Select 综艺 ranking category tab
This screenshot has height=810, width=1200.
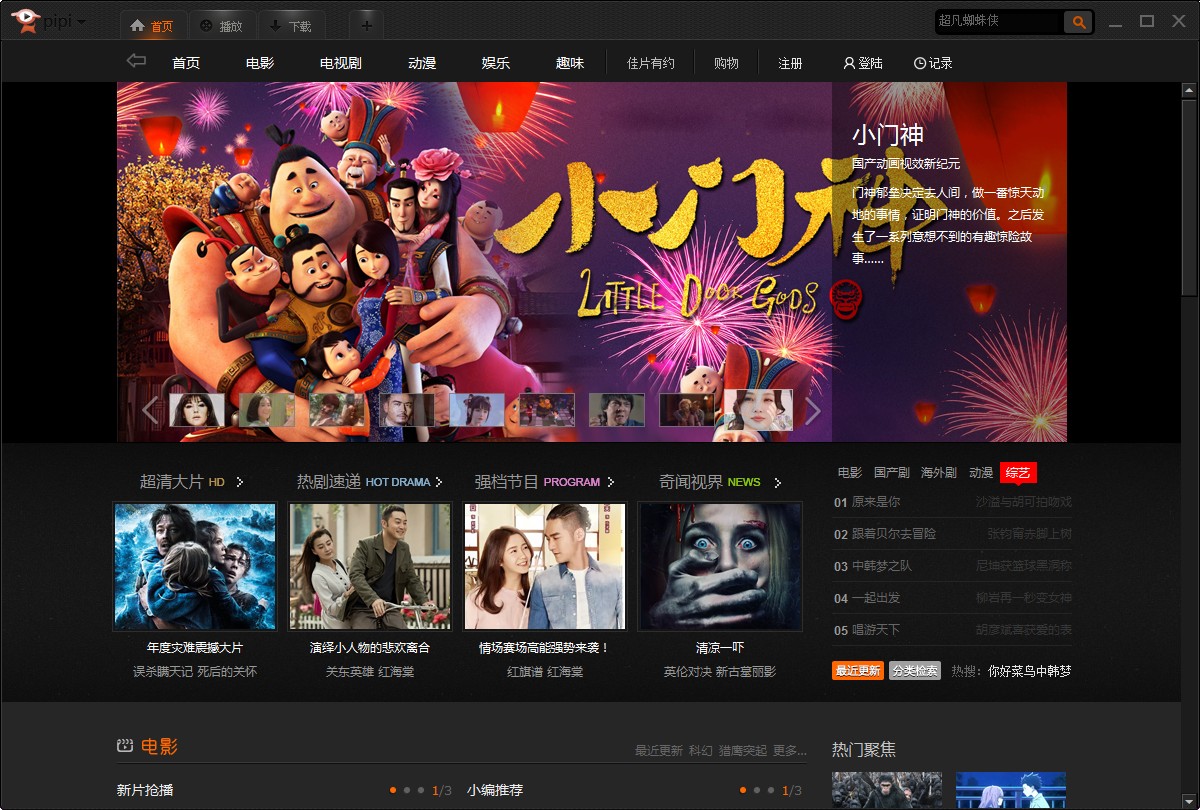1017,473
